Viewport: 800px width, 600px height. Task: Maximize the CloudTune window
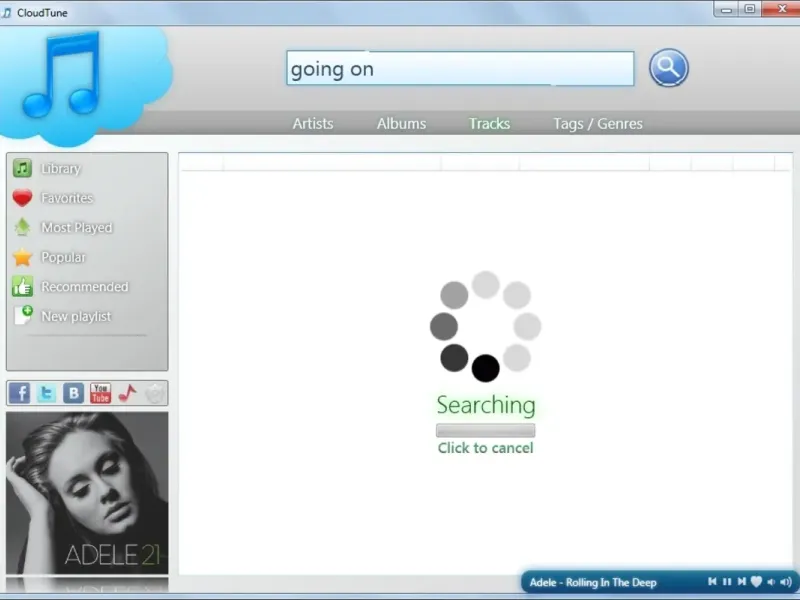750,9
